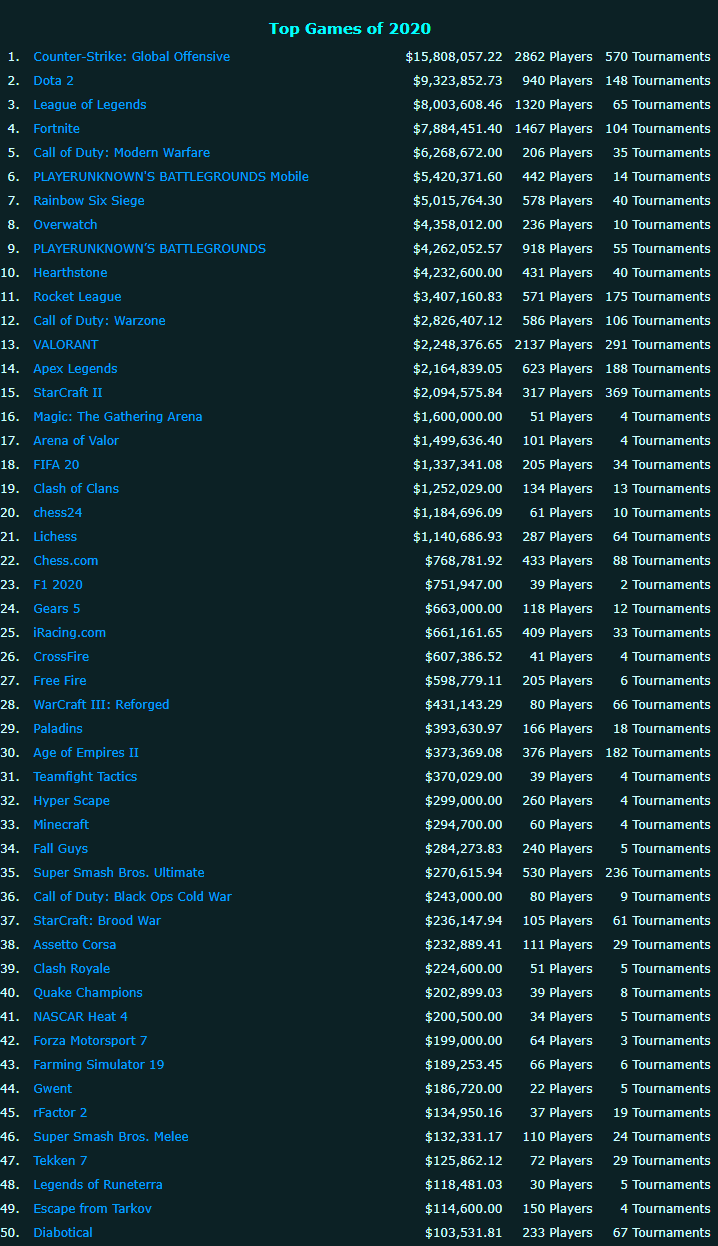Open PLAYERUNKNOWN'S BATTLEGROUNDS Mobile link
Screen dimensions: 718x1246
coord(171,177)
